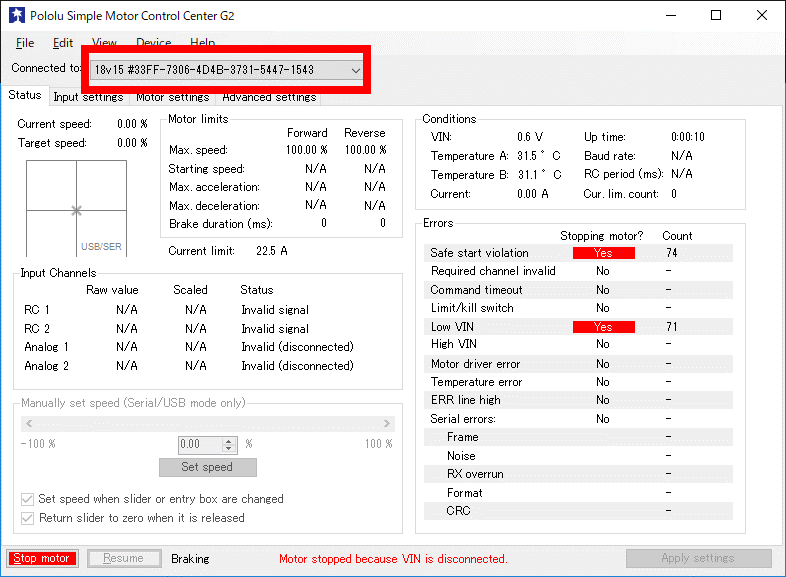Click the CRC serial error row
The height and width of the screenshot is (577, 786).
point(578,511)
